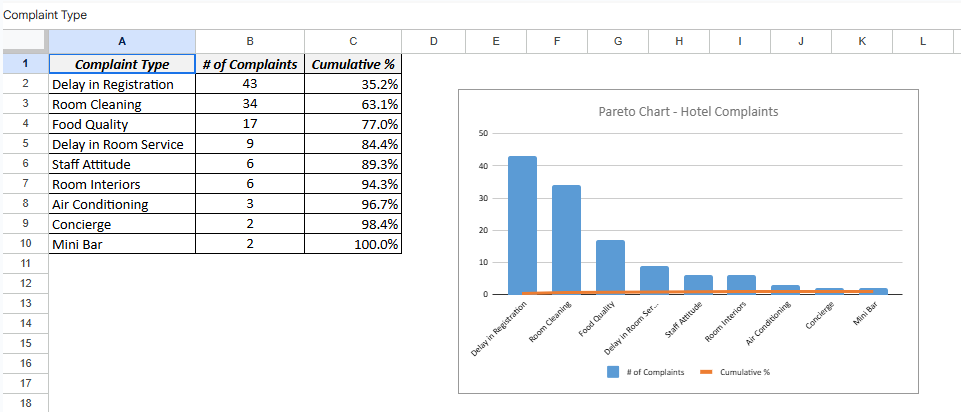This screenshot has height=412, width=961.
Task: Click the Pareto Chart title text
Action: (687, 112)
